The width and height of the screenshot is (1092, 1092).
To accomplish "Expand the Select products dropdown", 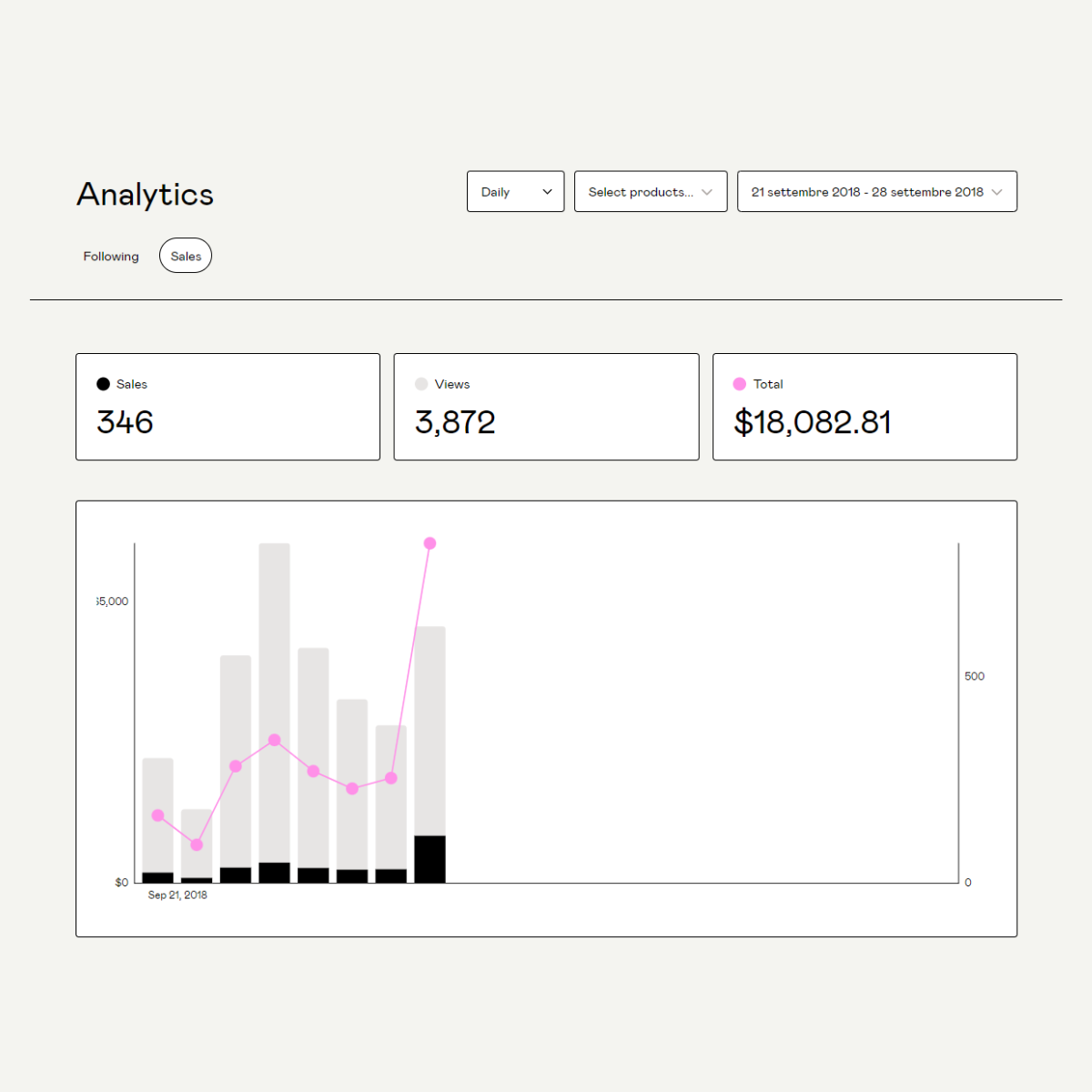I will [x=650, y=192].
